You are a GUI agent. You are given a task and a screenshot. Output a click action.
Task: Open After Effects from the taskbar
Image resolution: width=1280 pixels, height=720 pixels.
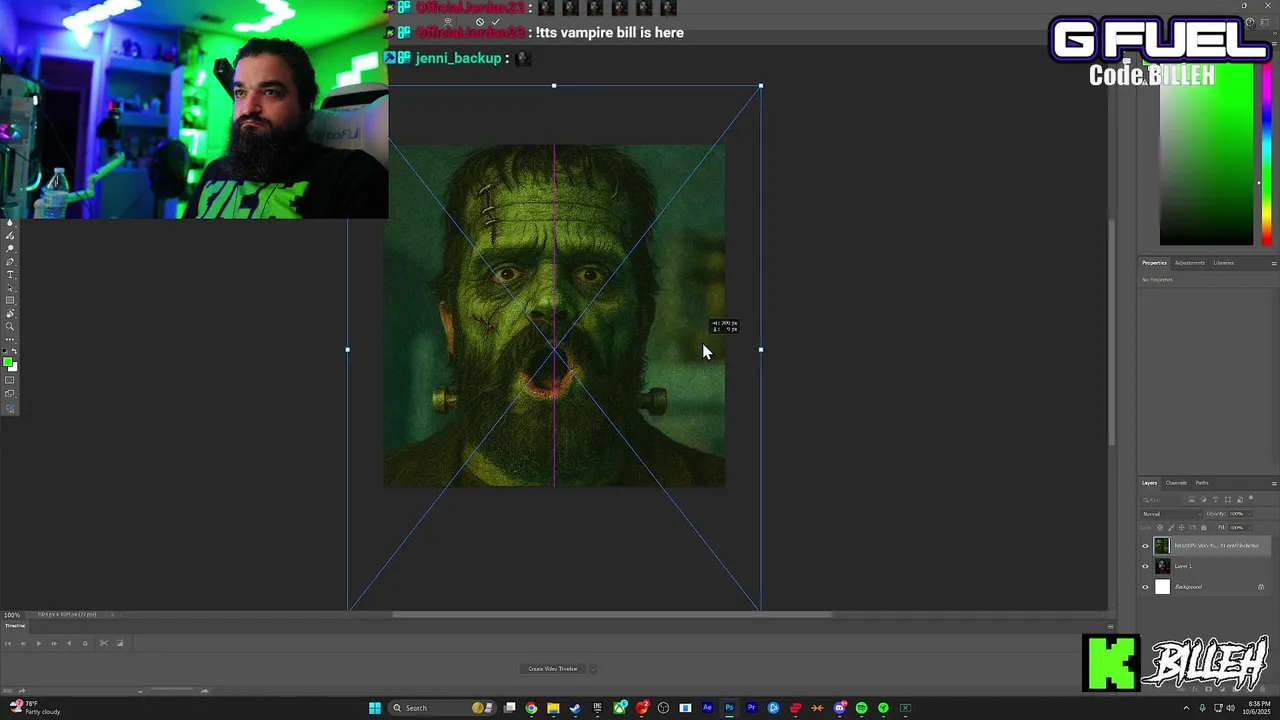708,708
